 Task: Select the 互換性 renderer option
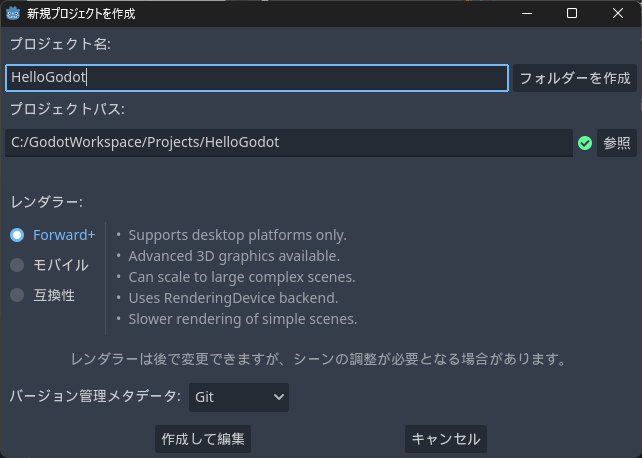[x=43, y=295]
